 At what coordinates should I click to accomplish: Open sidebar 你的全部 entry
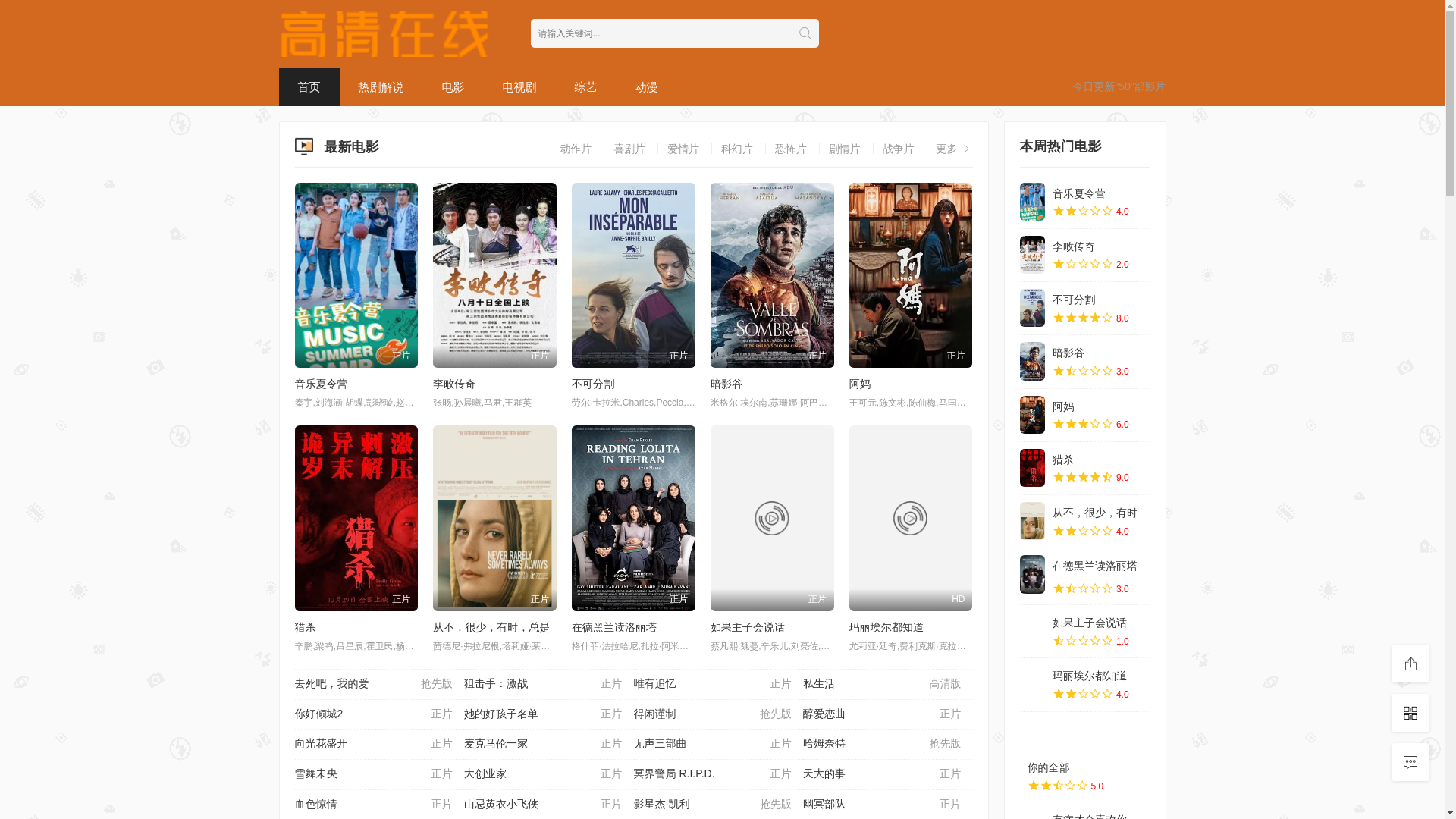click(x=1084, y=777)
